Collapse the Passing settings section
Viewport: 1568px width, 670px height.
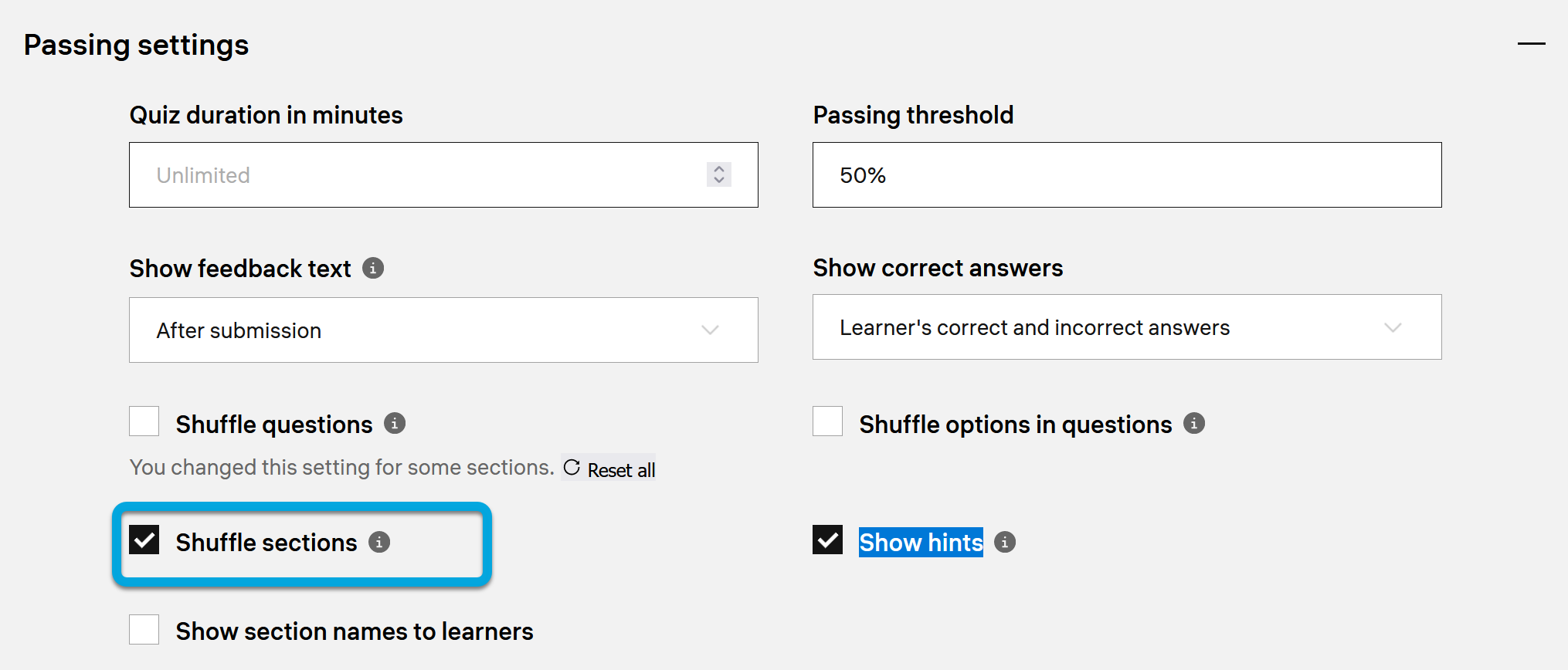1531,44
